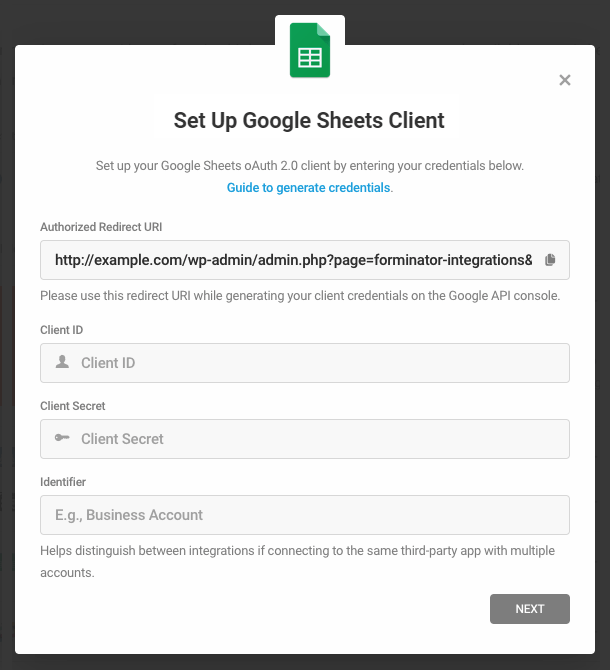Select the 'Set Up Google Sheets Client' heading
The height and width of the screenshot is (670, 610).
coord(309,120)
